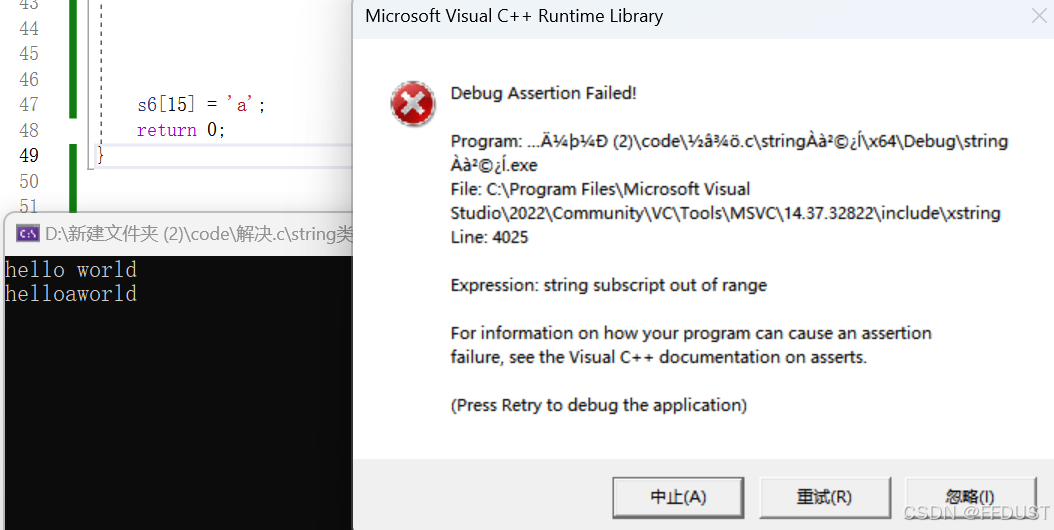
Task: Click line number 49 in the gutter
Action: [x=29, y=155]
